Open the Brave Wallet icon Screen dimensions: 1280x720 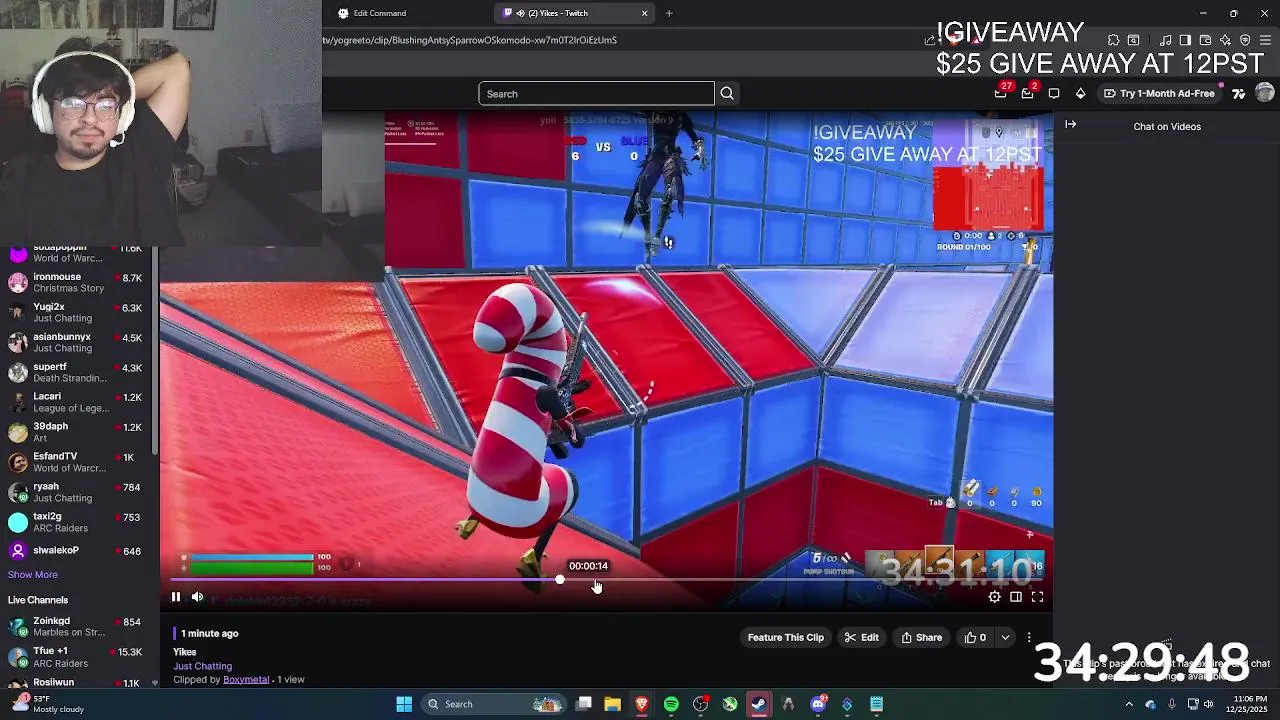(1205, 40)
